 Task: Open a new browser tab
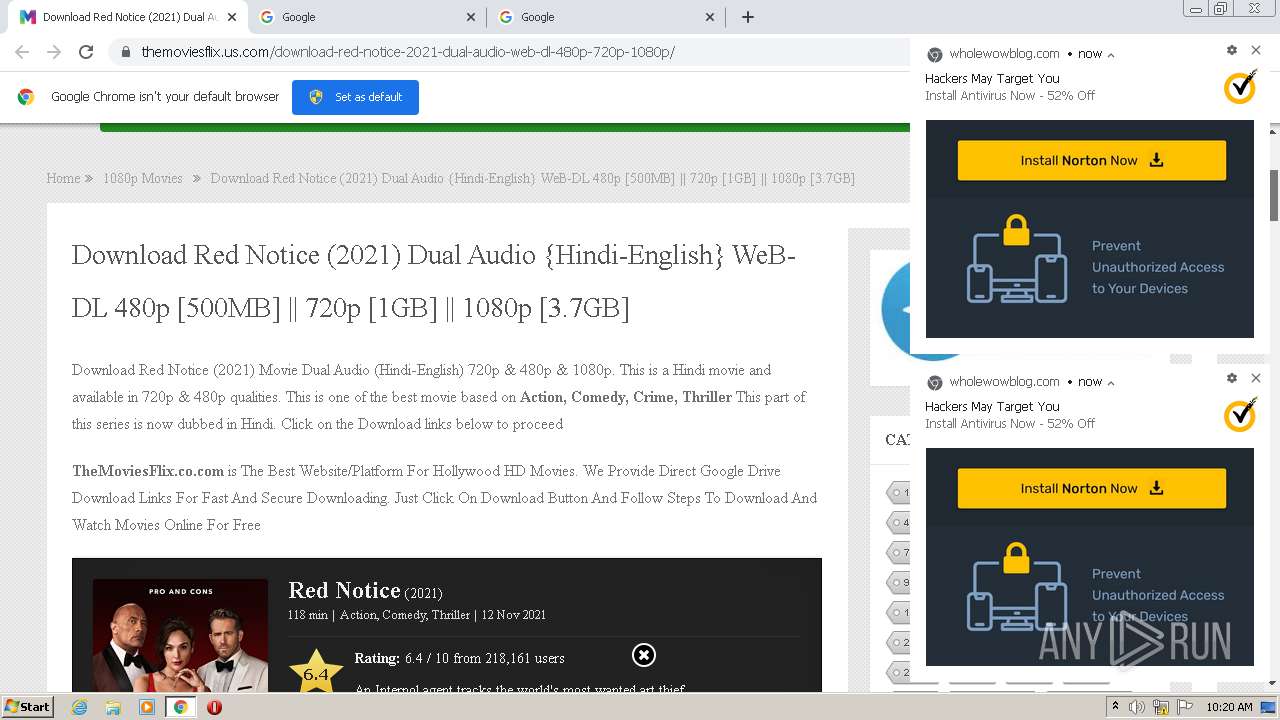click(x=747, y=17)
